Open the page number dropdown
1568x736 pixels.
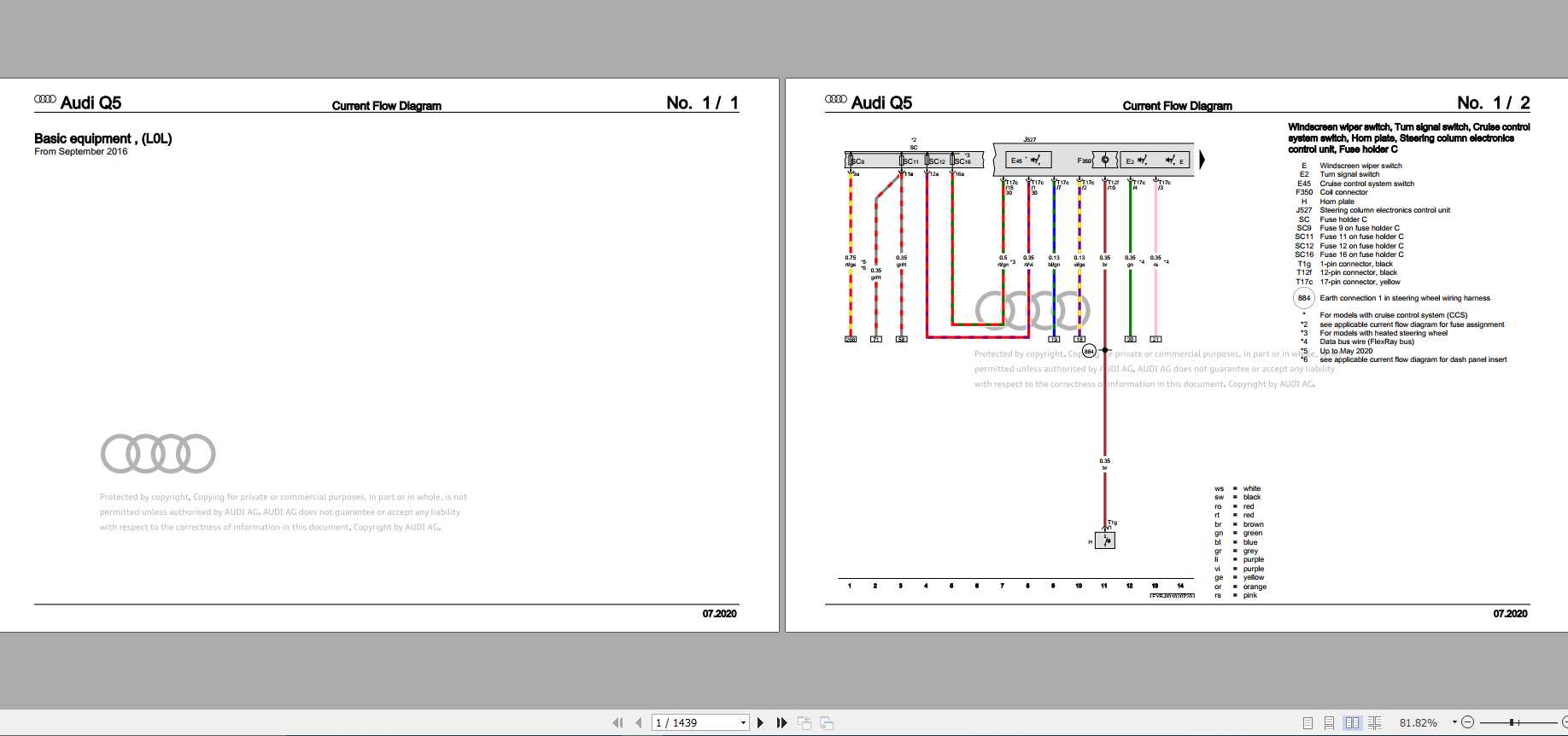(743, 722)
